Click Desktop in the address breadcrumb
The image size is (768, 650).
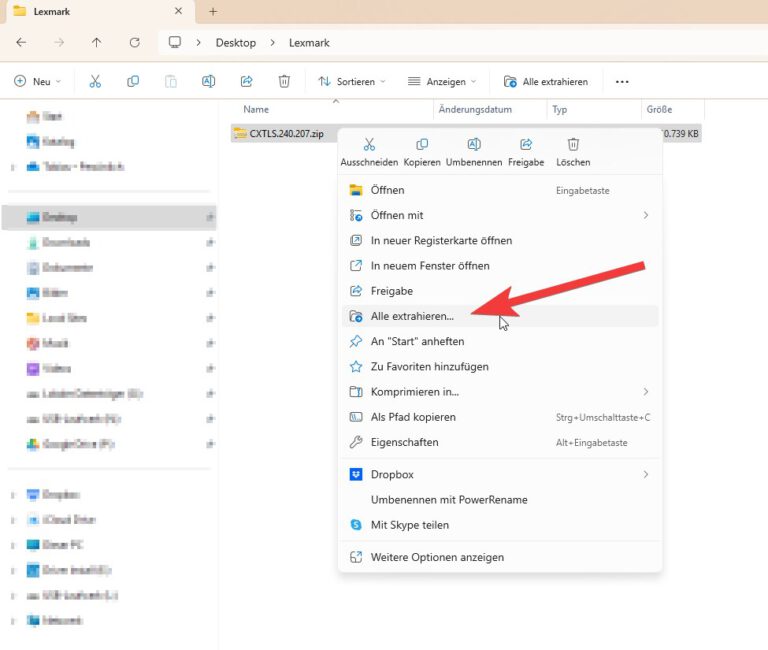(x=236, y=43)
